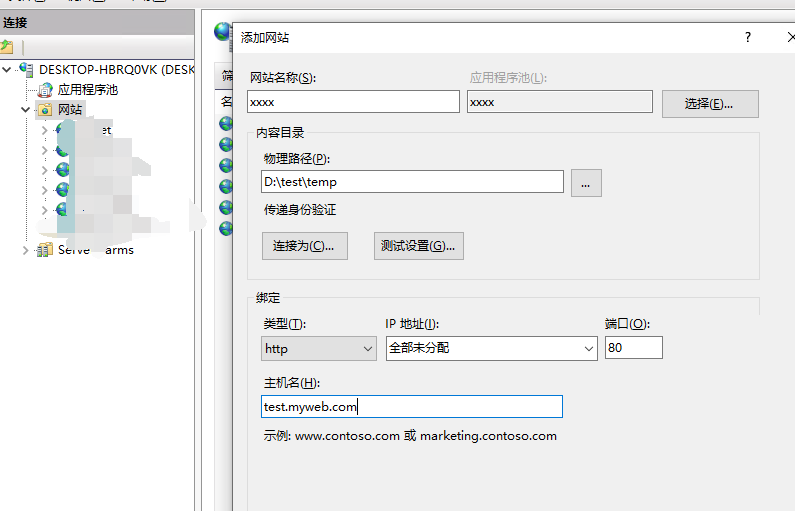The width and height of the screenshot is (795, 511).
Task: Click the first globe icon in site list
Action: click(226, 124)
